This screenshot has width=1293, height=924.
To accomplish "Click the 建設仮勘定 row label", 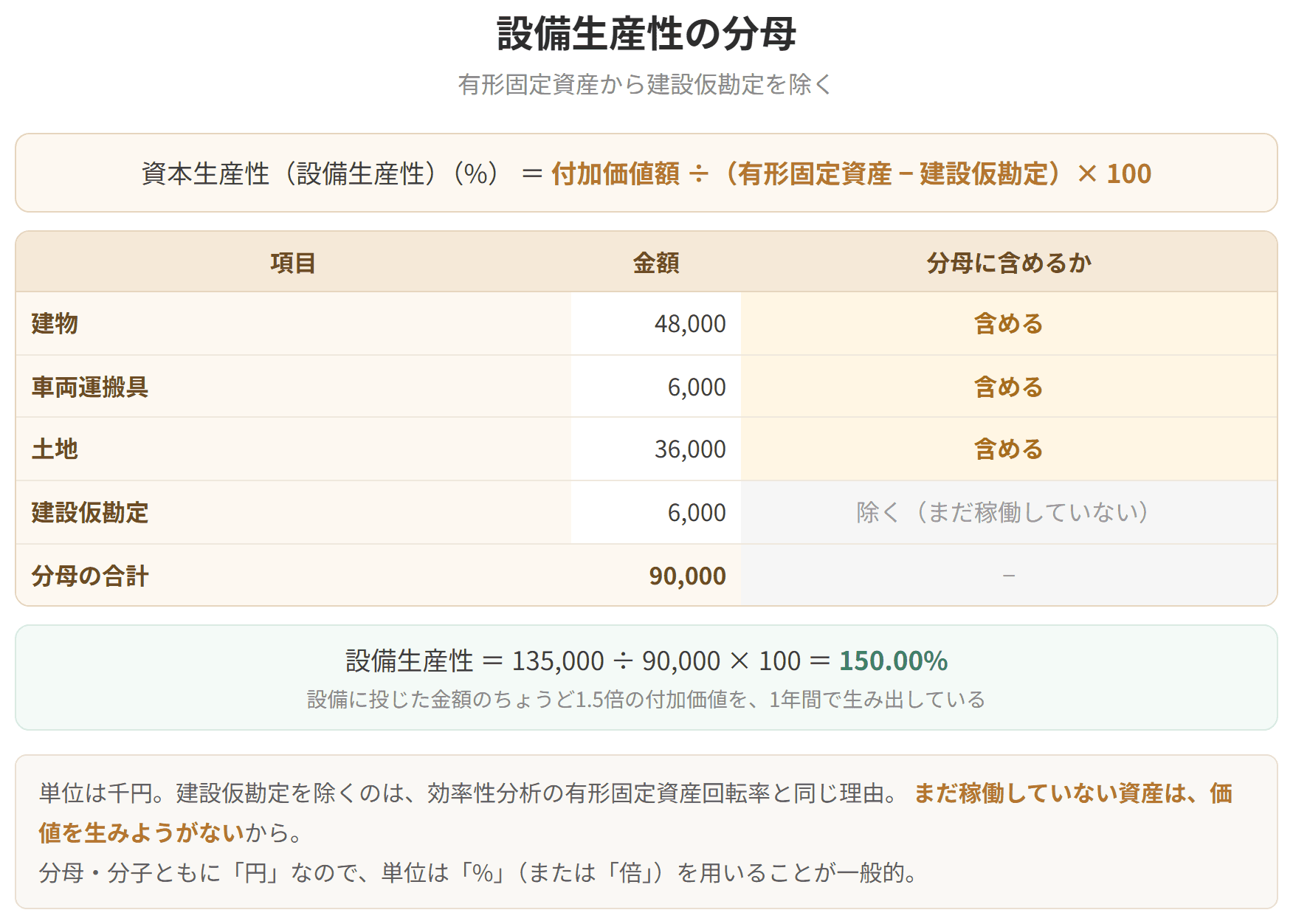I will (x=90, y=512).
